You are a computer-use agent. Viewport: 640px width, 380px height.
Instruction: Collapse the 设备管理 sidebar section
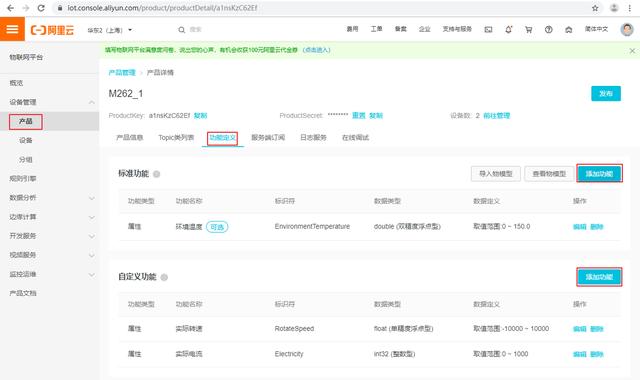92,102
